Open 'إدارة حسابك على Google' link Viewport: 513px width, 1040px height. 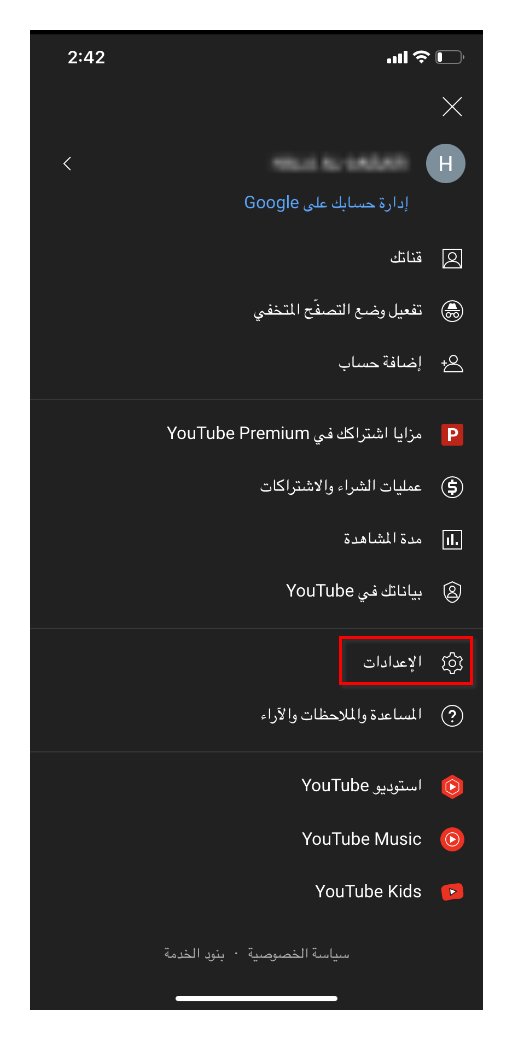(x=326, y=202)
